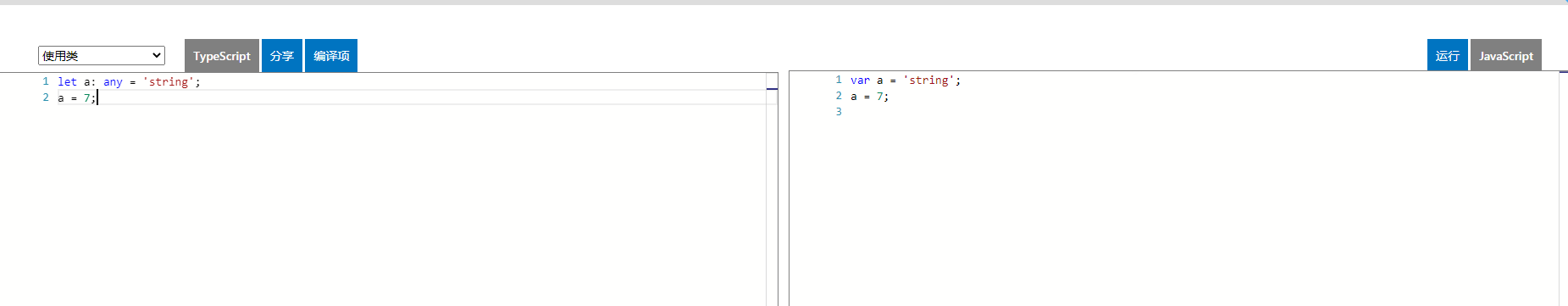Screen dimensions: 1568x306
Task: Click the JavaScript output pane scrollbar
Action: pyautogui.click(x=1563, y=188)
